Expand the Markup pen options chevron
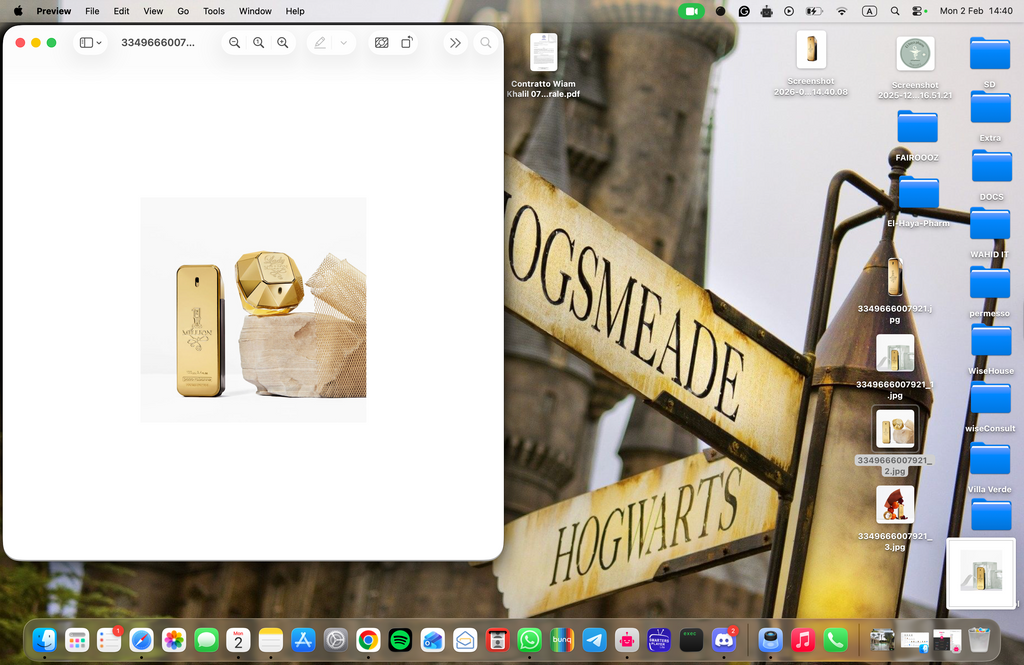This screenshot has width=1024, height=665. (344, 43)
